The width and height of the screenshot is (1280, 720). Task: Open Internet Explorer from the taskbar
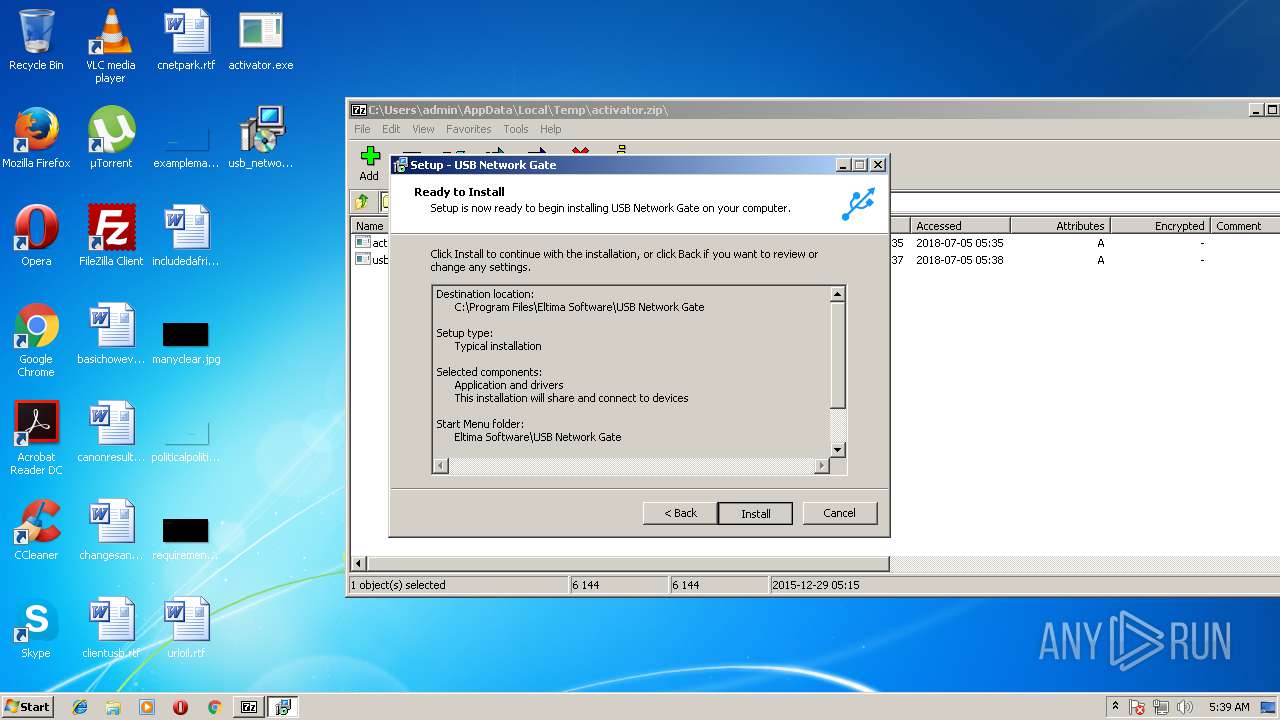click(80, 707)
